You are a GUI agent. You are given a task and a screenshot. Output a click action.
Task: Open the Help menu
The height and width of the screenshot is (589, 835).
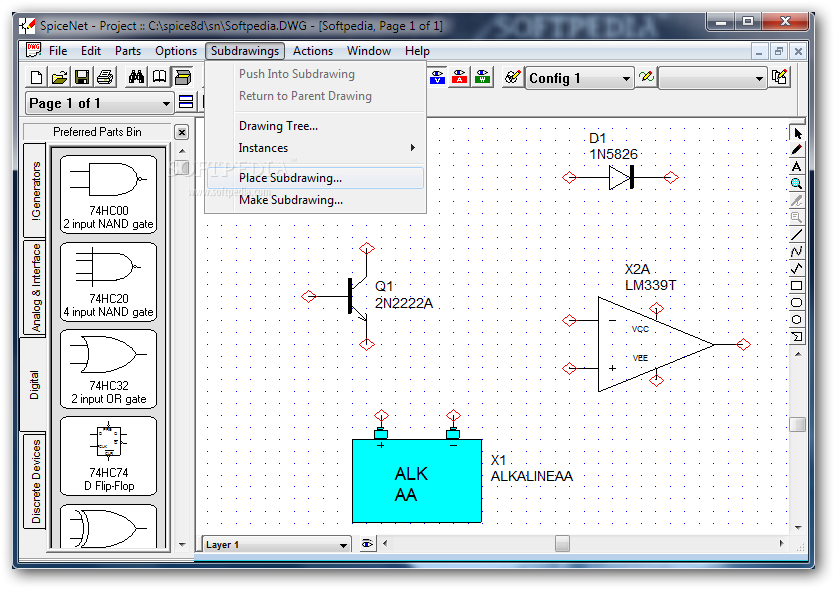click(417, 51)
